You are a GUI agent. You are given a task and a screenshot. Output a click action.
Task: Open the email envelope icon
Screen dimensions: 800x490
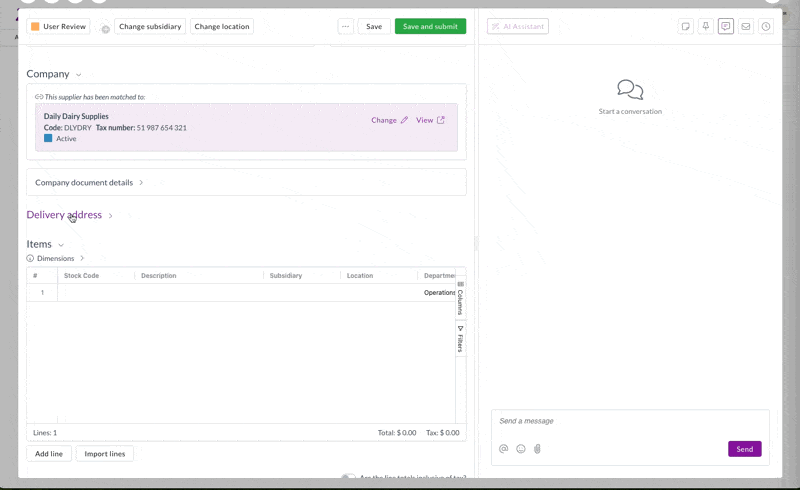[745, 27]
